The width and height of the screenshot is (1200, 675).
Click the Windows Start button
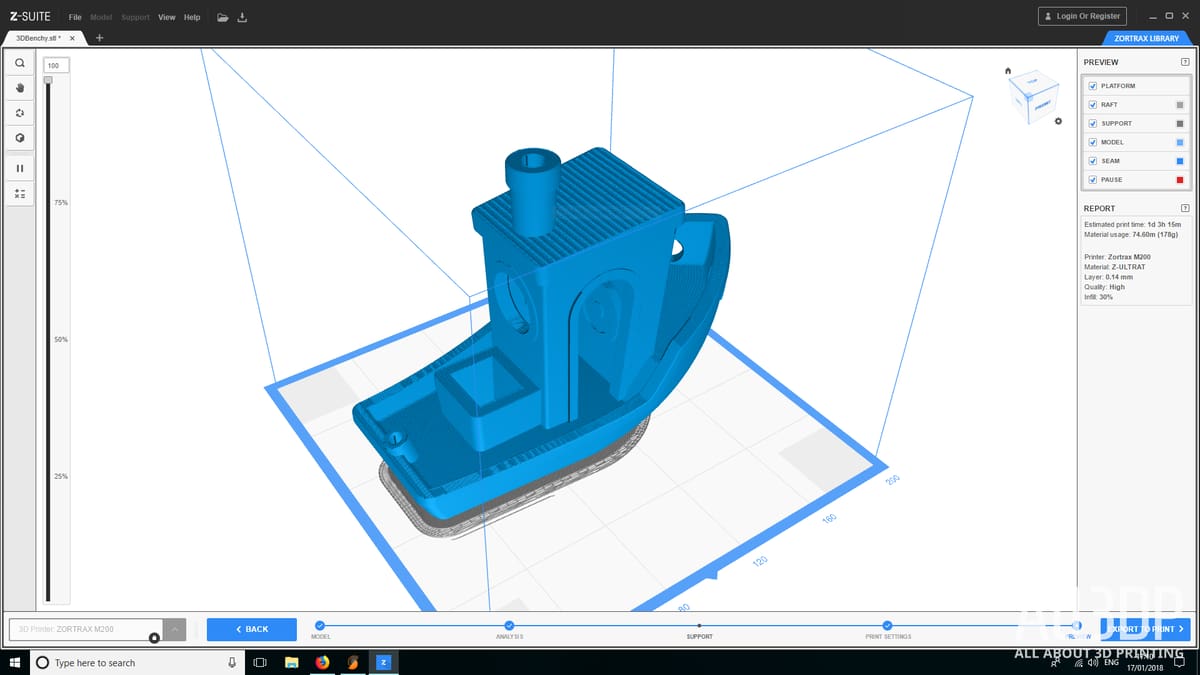pos(14,662)
